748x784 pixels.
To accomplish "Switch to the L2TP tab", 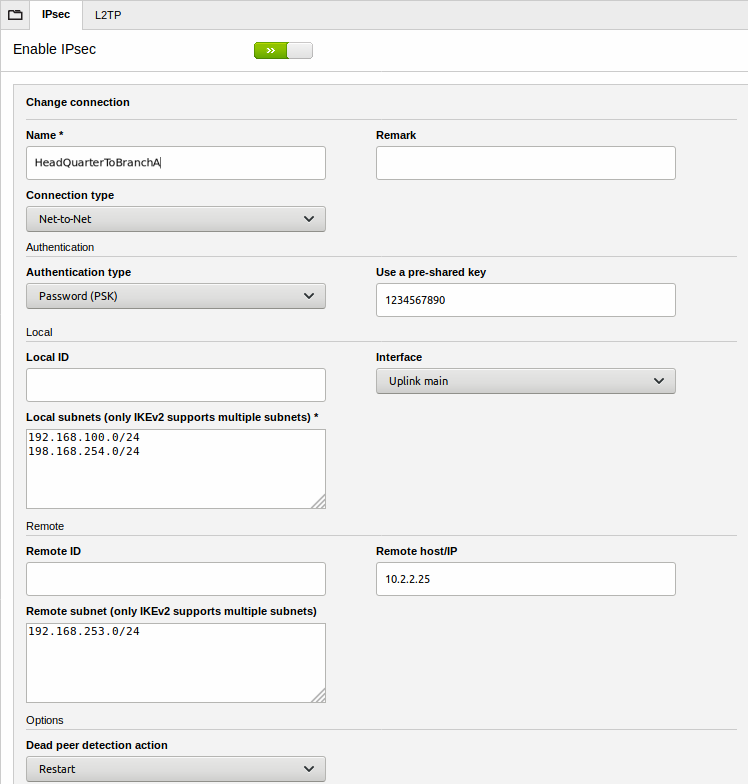I will [110, 15].
